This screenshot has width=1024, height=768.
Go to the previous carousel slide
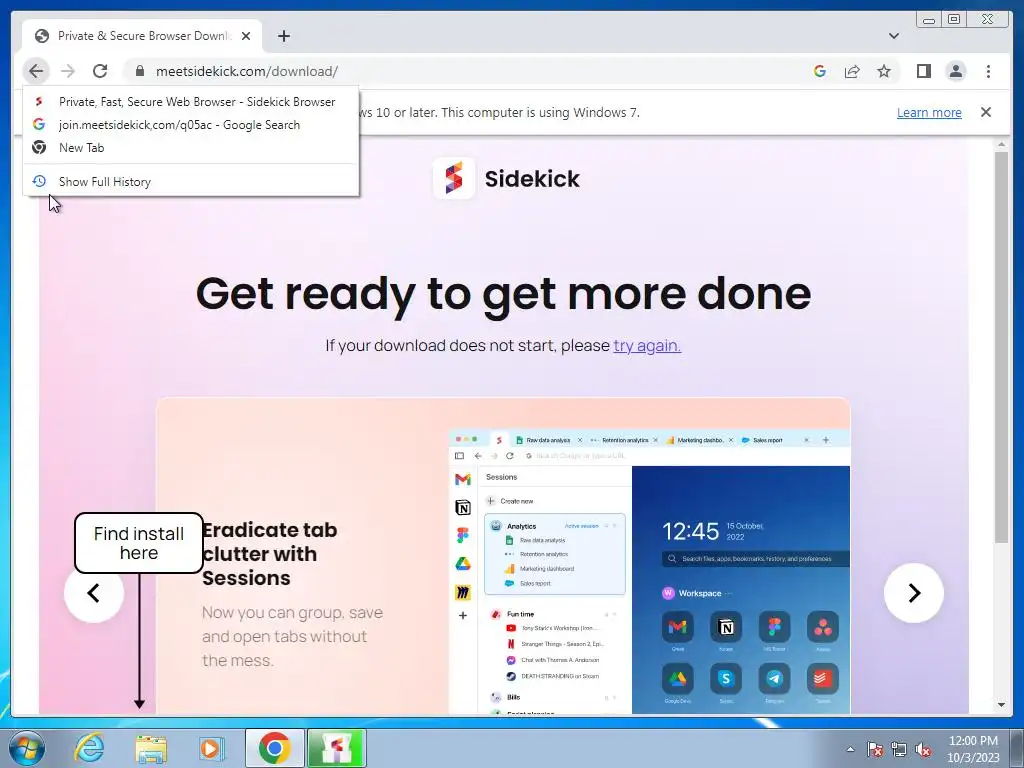[94, 593]
